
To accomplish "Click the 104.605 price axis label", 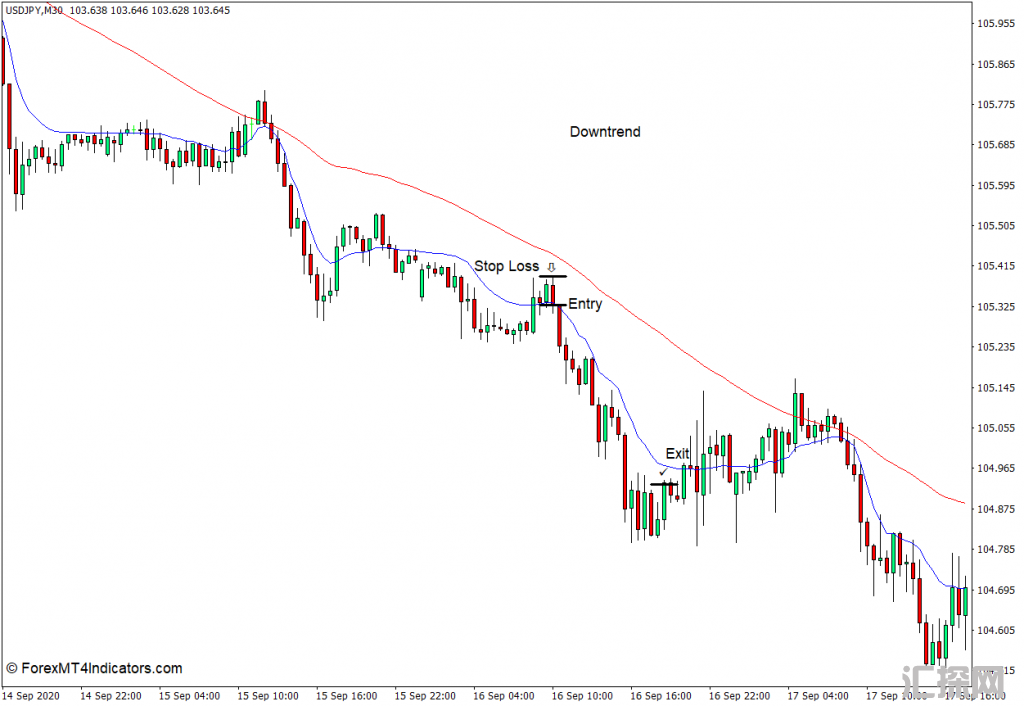I will [x=997, y=630].
